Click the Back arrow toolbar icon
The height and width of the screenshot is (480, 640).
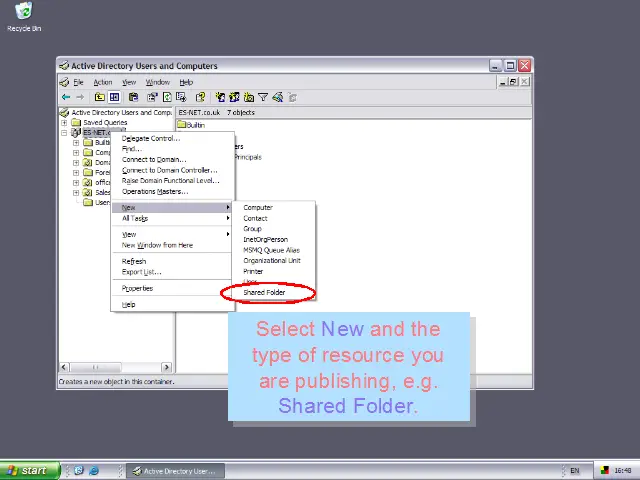[66, 97]
